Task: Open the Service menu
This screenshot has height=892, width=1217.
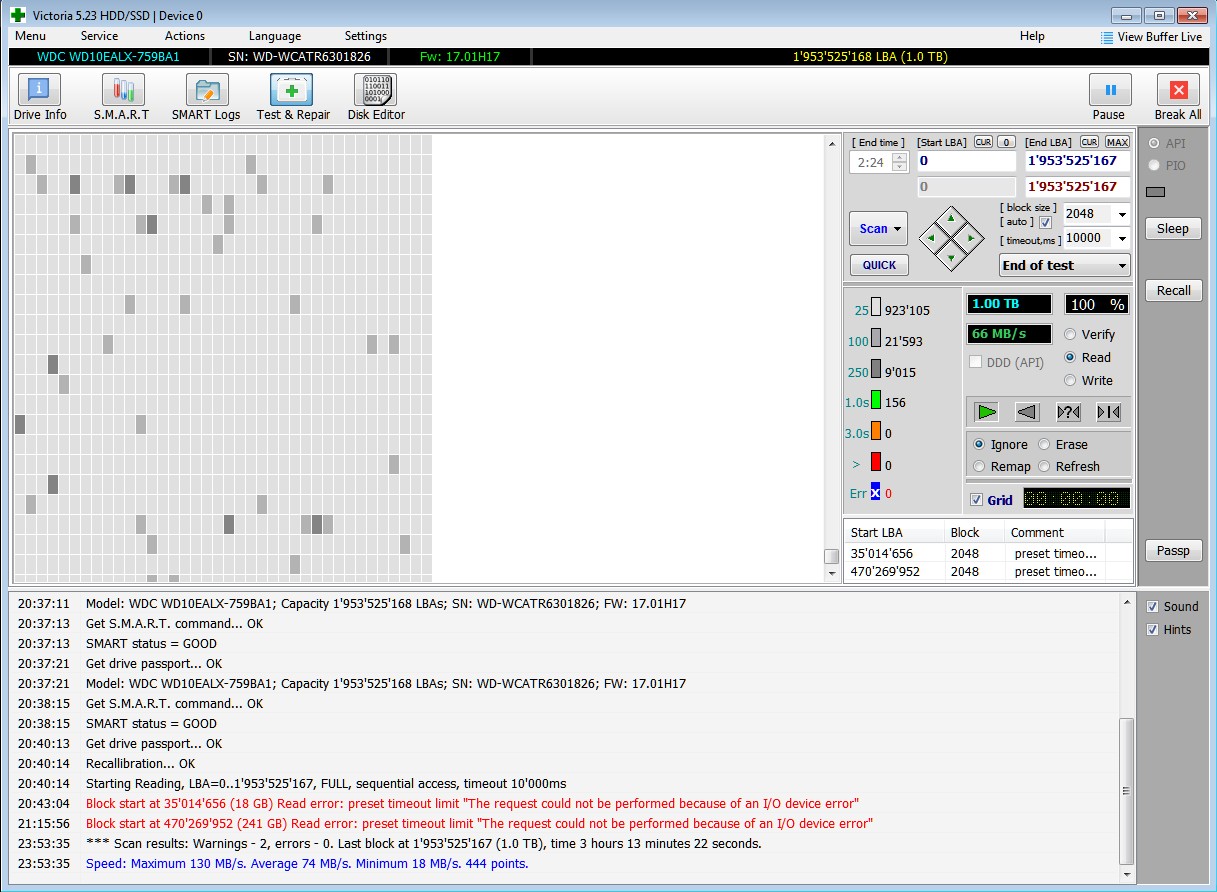Action: (x=99, y=36)
